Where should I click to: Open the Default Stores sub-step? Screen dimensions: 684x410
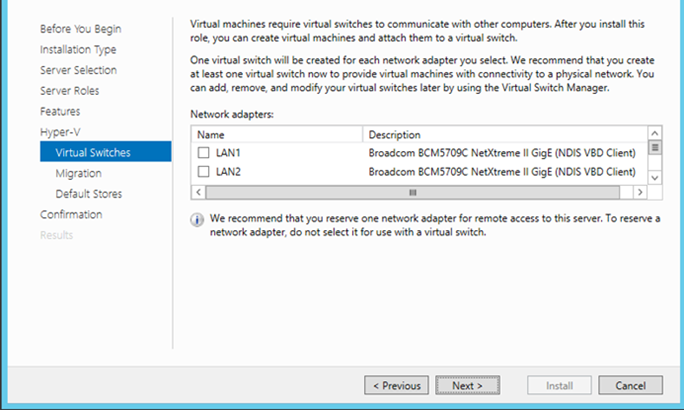click(89, 194)
